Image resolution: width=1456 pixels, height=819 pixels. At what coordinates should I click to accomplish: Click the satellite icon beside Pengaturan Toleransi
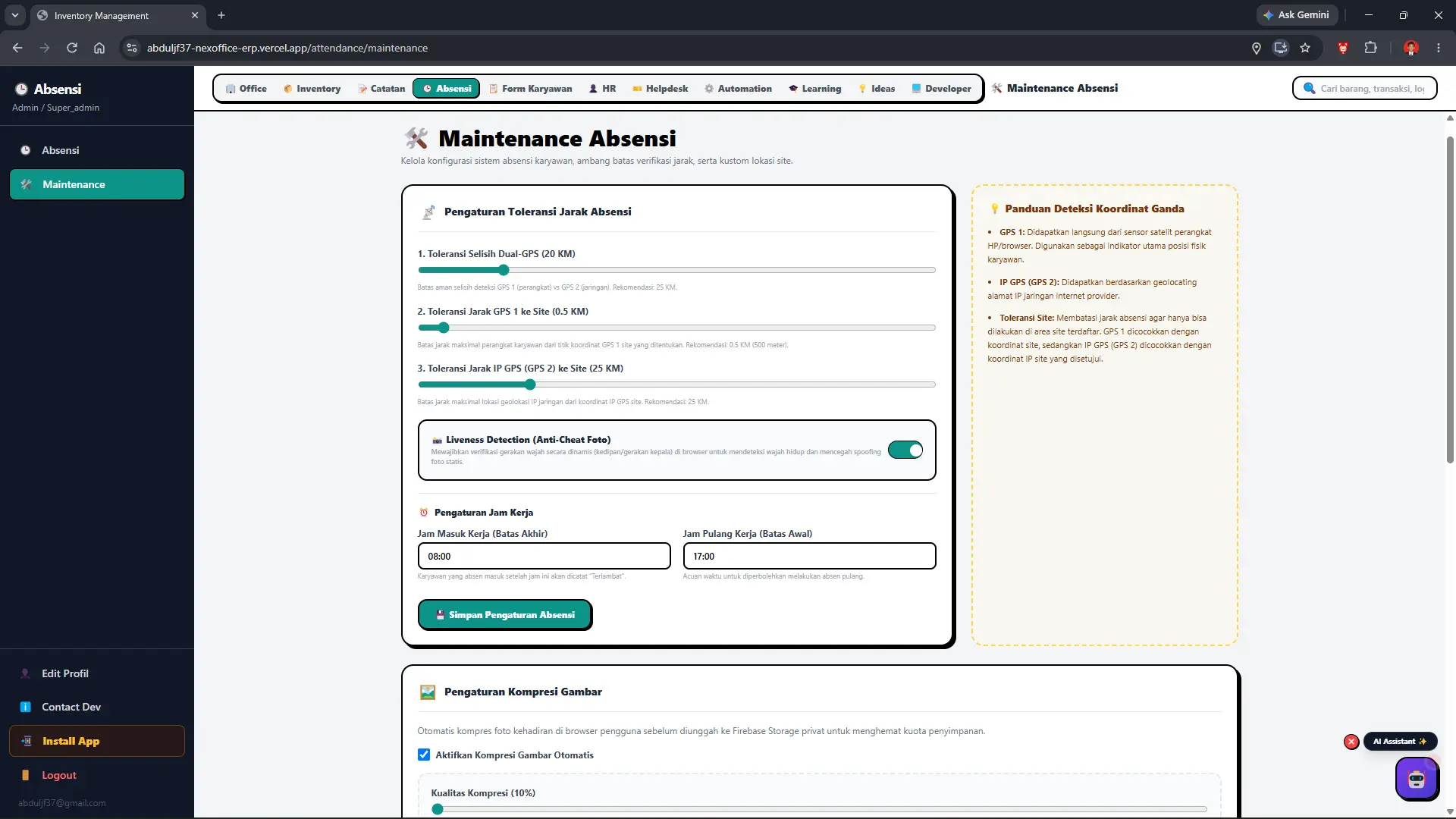click(x=428, y=212)
